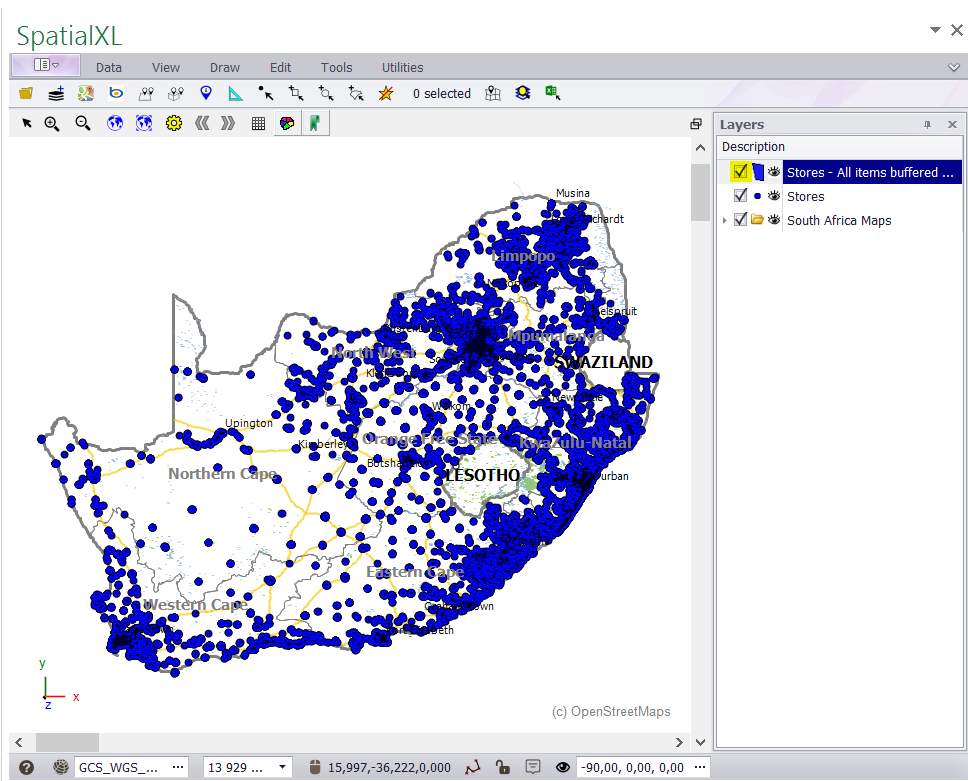Click the add layer stack icon

tap(56, 94)
